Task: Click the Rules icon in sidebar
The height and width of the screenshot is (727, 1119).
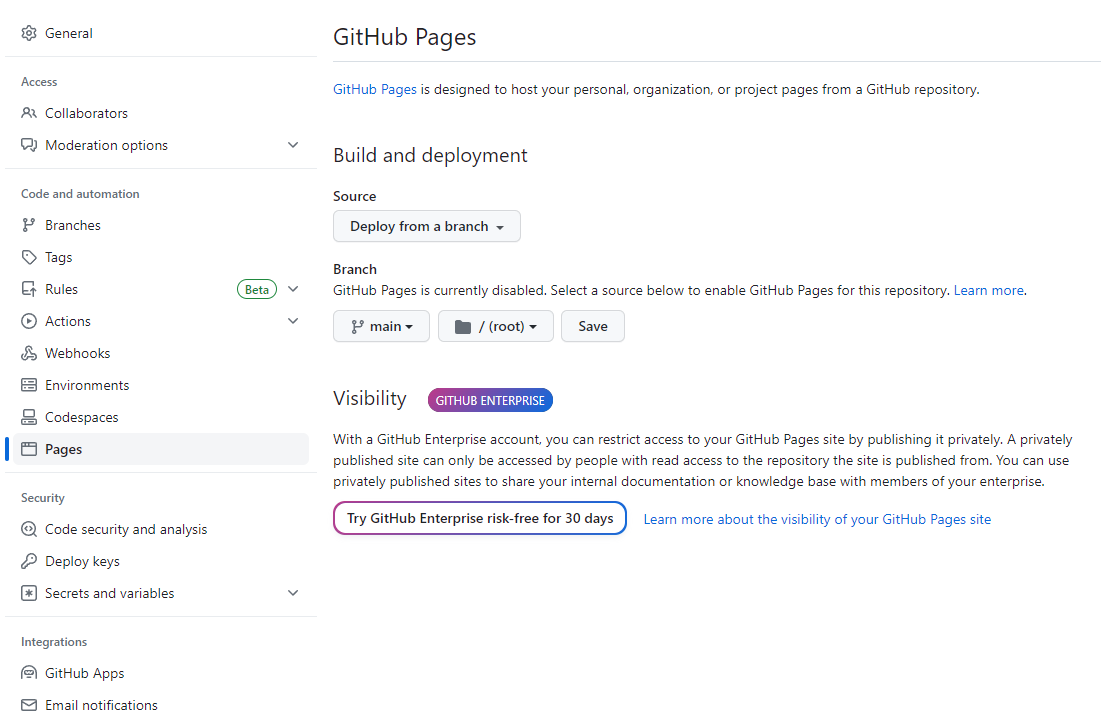Action: 29,289
